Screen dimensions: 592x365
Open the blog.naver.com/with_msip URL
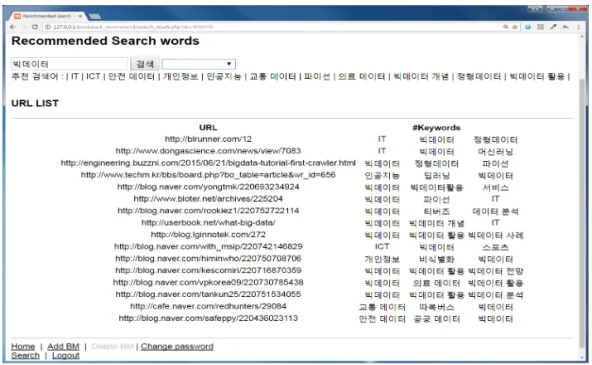tap(208, 246)
